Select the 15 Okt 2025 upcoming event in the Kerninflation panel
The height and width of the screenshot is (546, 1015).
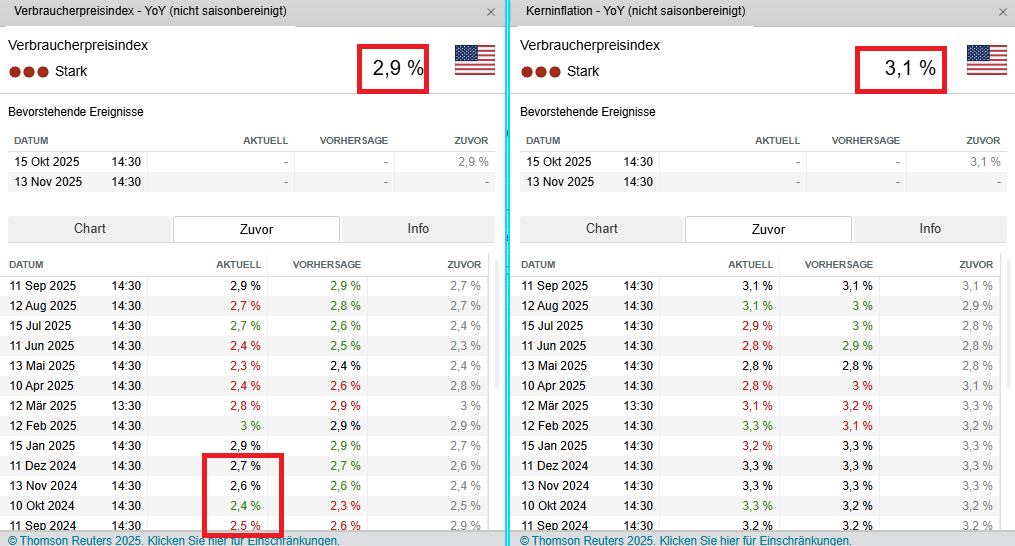pyautogui.click(x=763, y=162)
